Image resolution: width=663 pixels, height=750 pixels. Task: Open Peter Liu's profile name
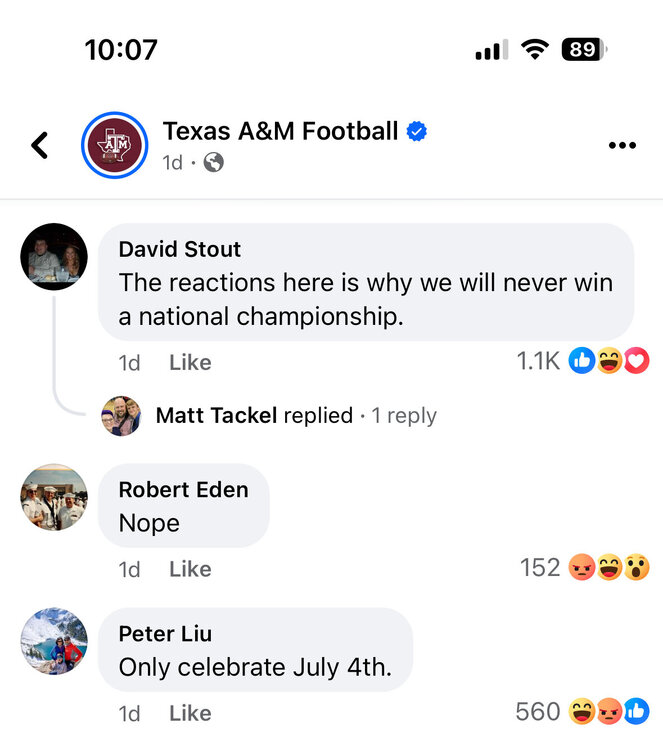pos(165,633)
